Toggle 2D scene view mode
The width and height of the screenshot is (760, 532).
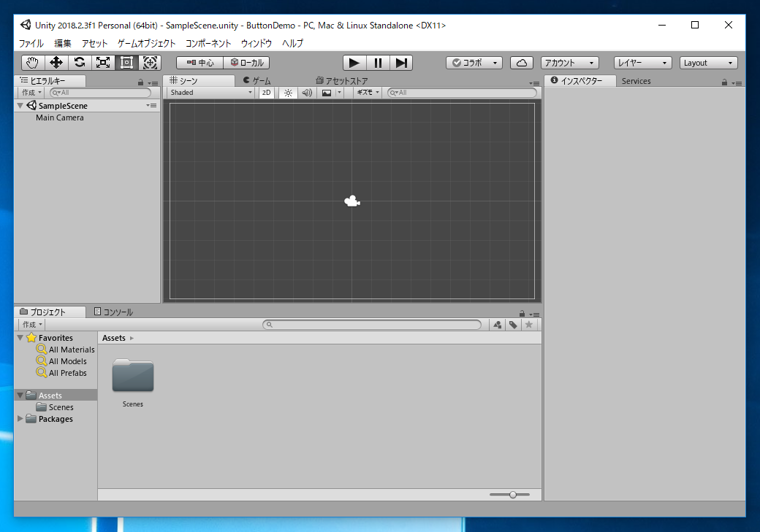coord(266,93)
